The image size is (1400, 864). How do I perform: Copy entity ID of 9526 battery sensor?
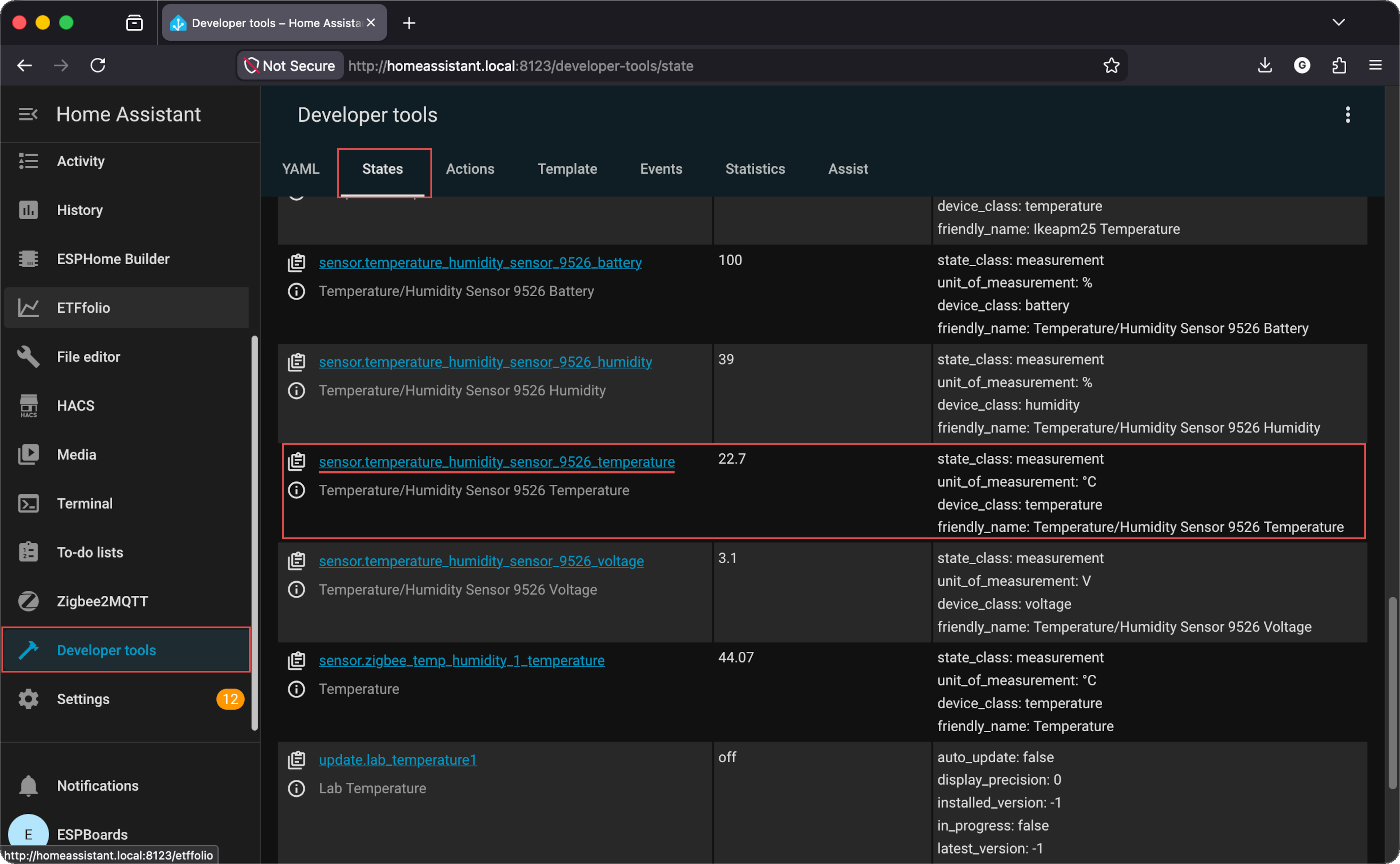coord(296,264)
